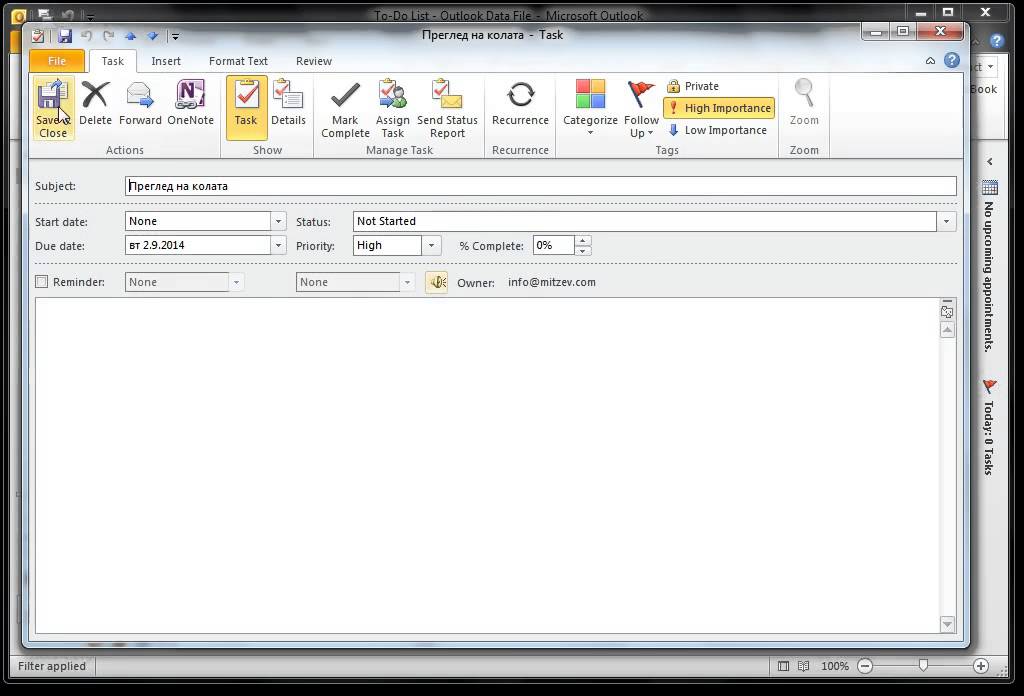
Task: Decrease % Complete with the down arrow
Action: pos(583,251)
